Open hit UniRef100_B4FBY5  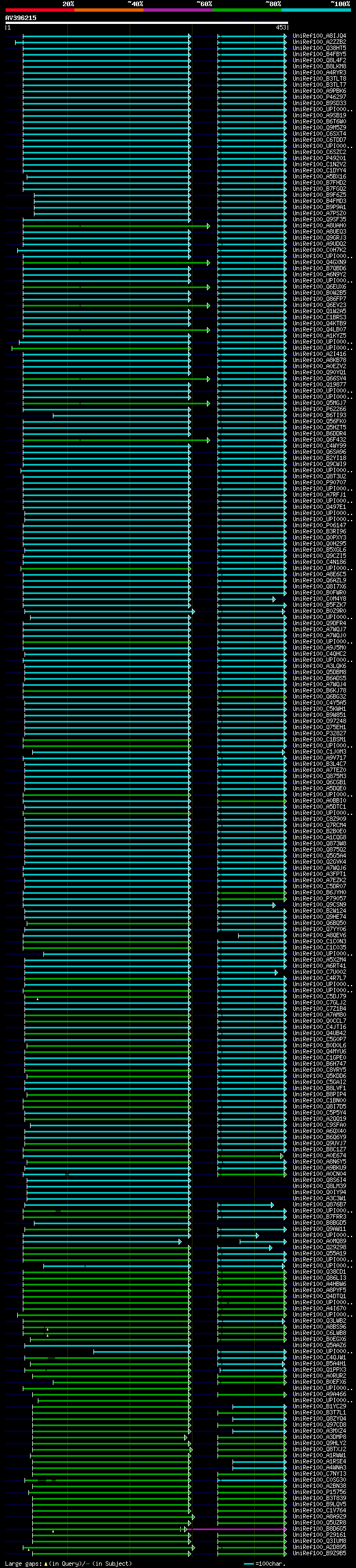pyautogui.click(x=319, y=54)
